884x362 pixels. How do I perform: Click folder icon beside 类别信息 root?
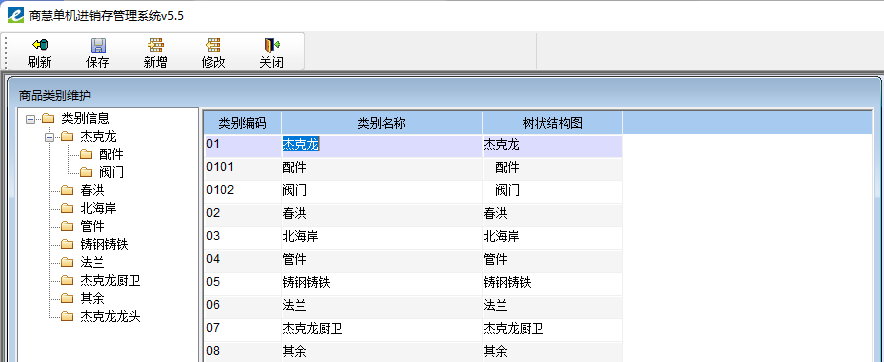pyautogui.click(x=48, y=118)
